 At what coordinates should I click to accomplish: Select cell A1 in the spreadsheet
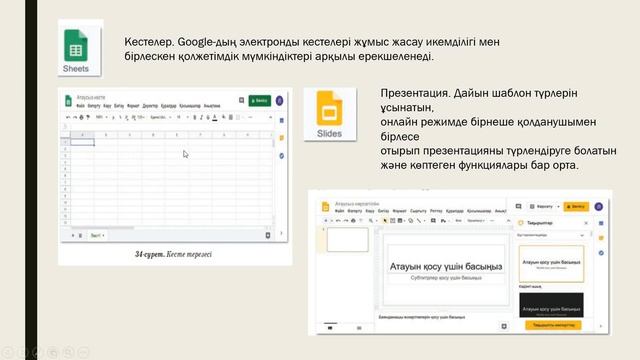click(82, 142)
